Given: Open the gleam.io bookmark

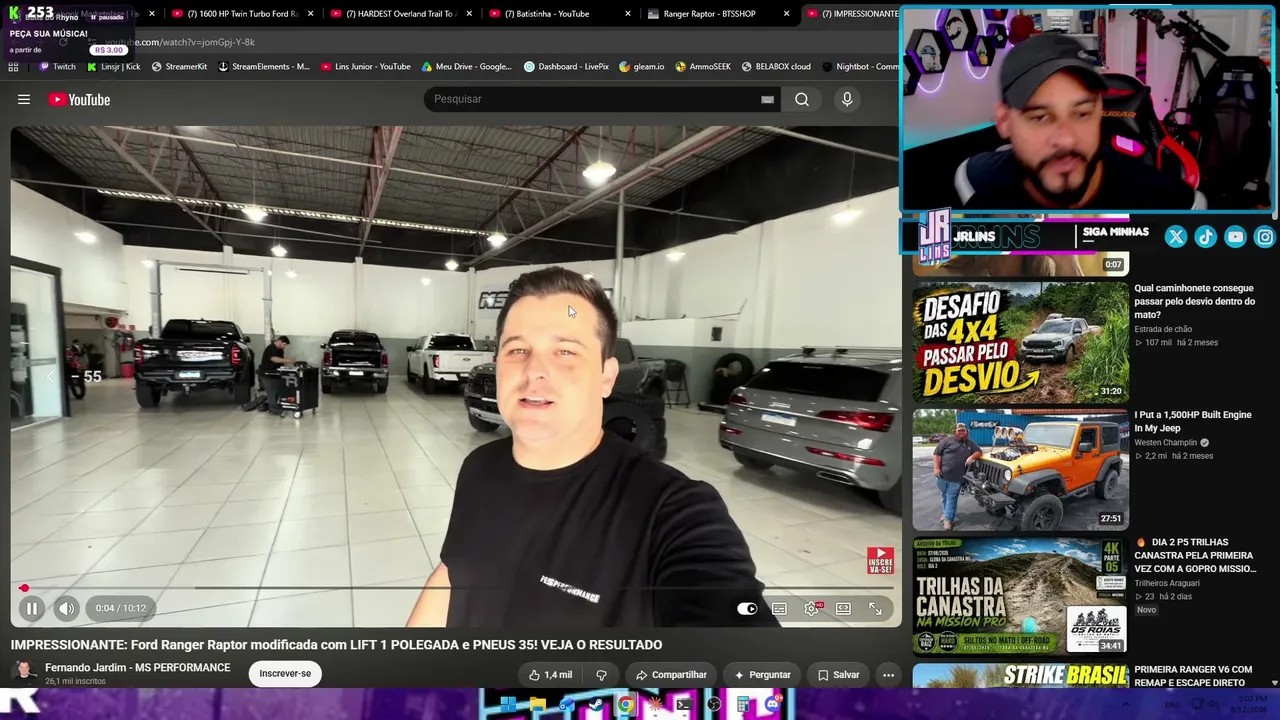Looking at the screenshot, I should tap(642, 67).
